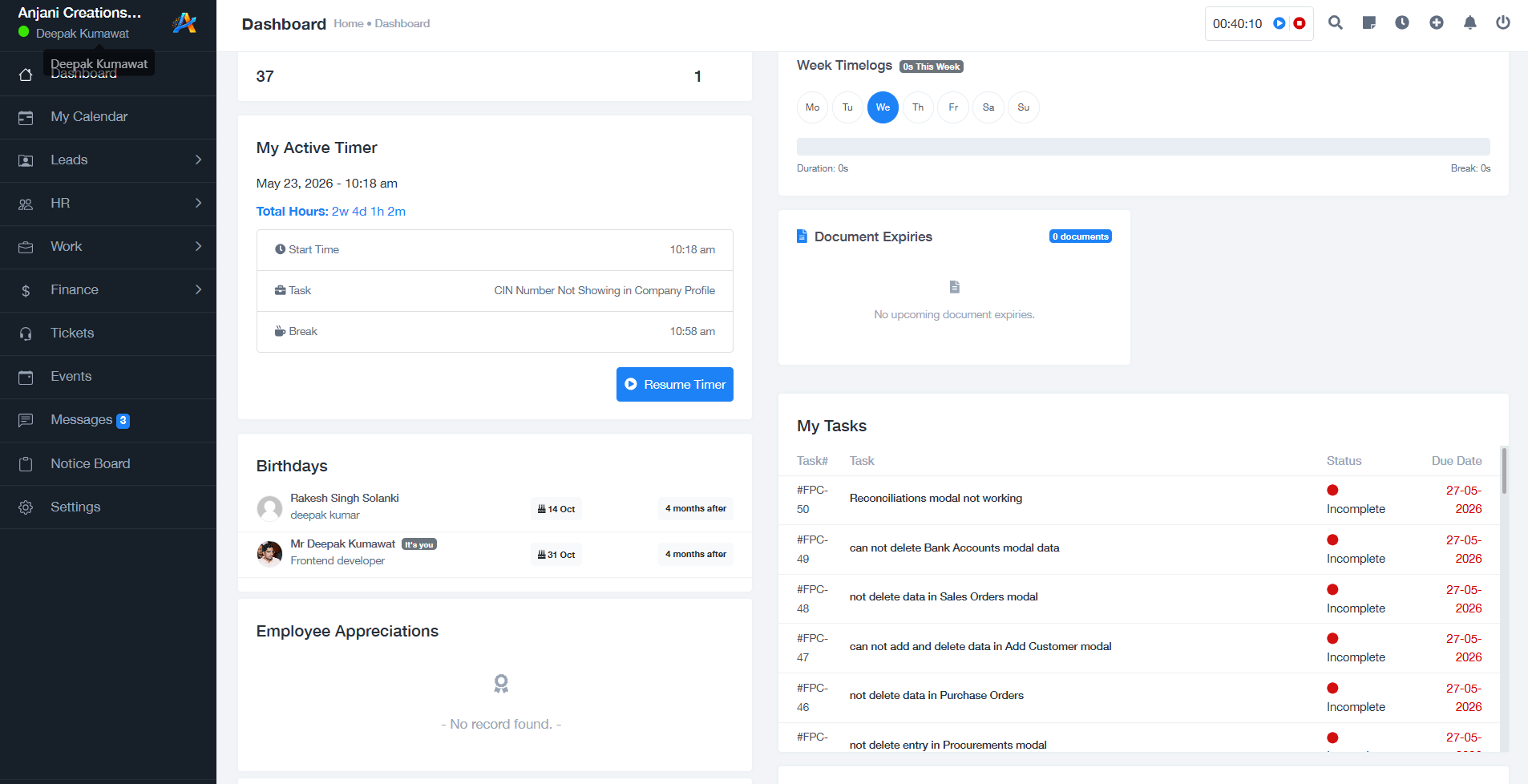Click the Document Expiries file icon
Screen dimensions: 1528x784
pyautogui.click(x=802, y=236)
